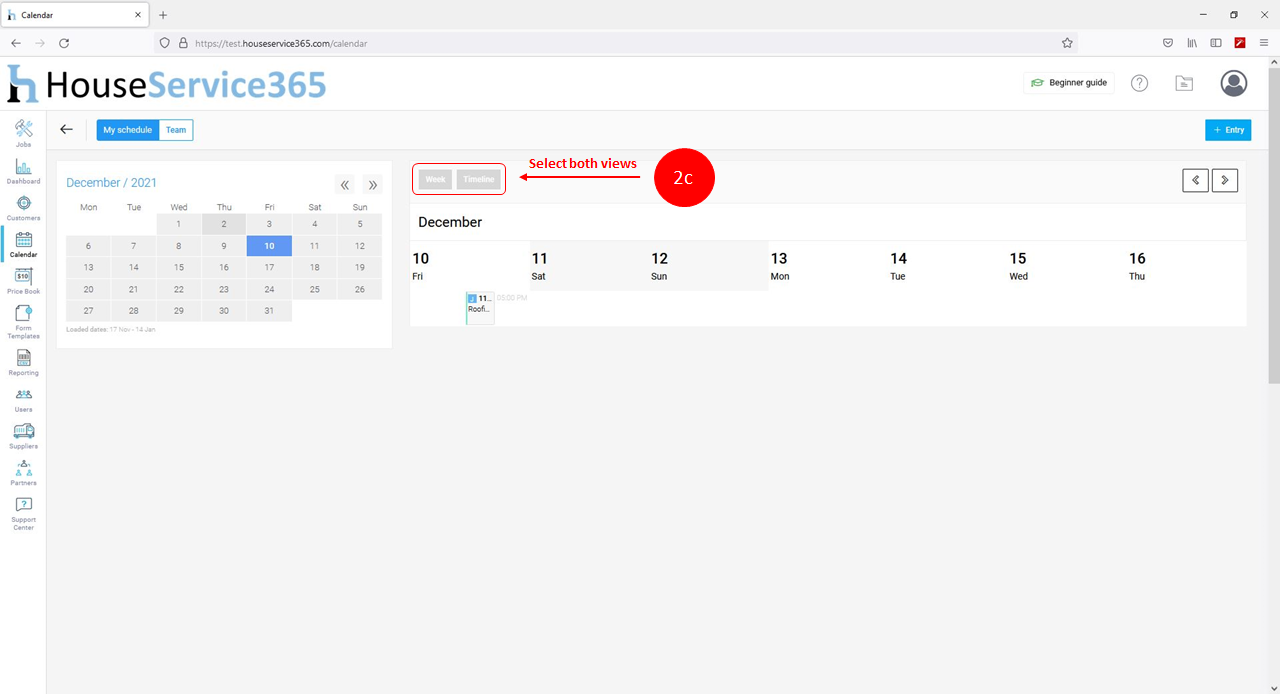Viewport: 1280px width, 694px height.
Task: Open the user profile avatar
Action: (1234, 83)
